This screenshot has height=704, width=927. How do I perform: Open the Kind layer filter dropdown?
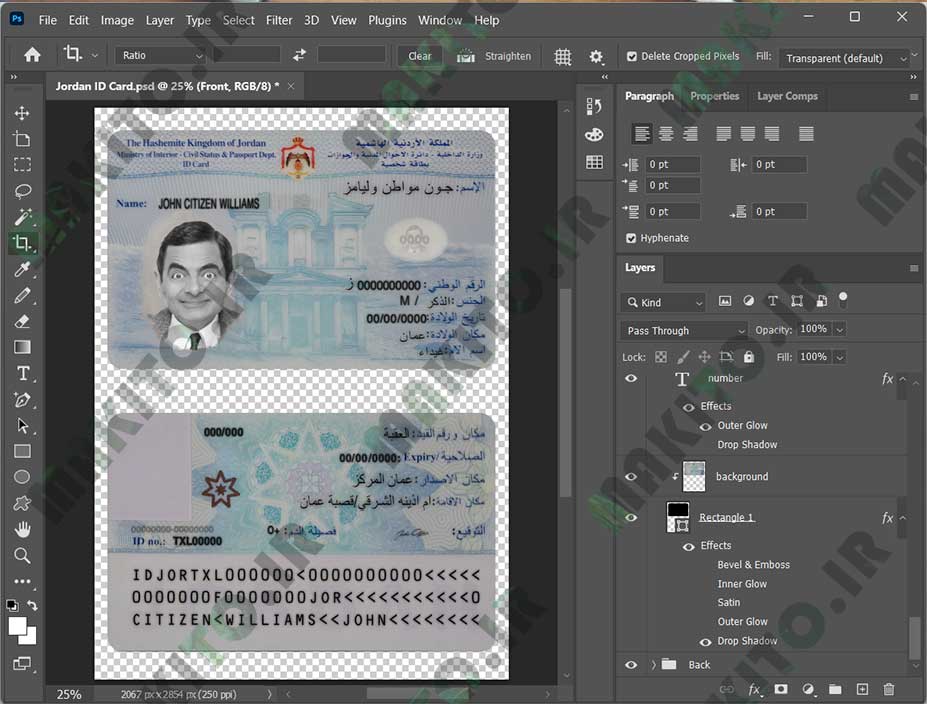(x=663, y=302)
